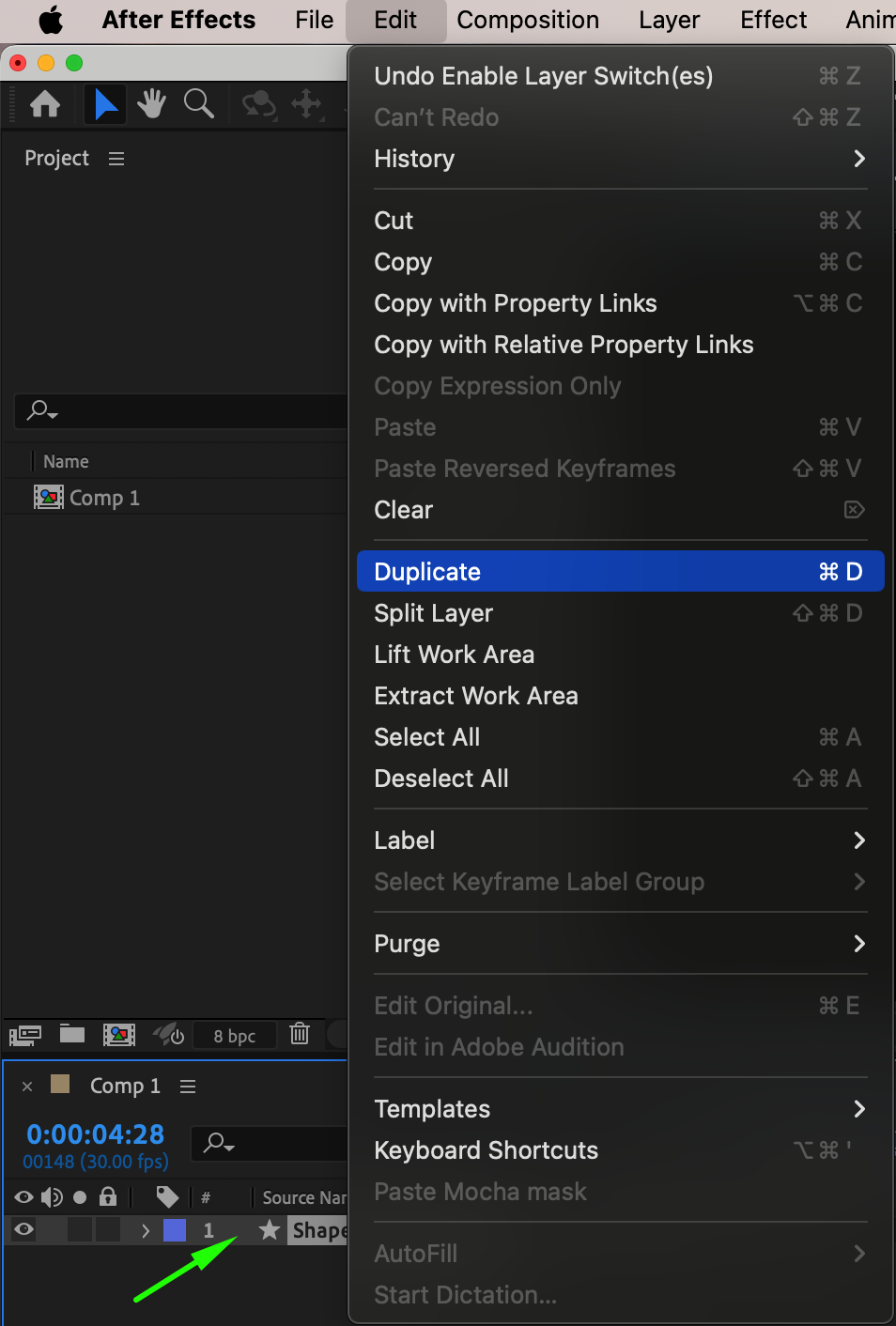Open the Label submenu
This screenshot has height=1326, width=896.
pyautogui.click(x=620, y=840)
